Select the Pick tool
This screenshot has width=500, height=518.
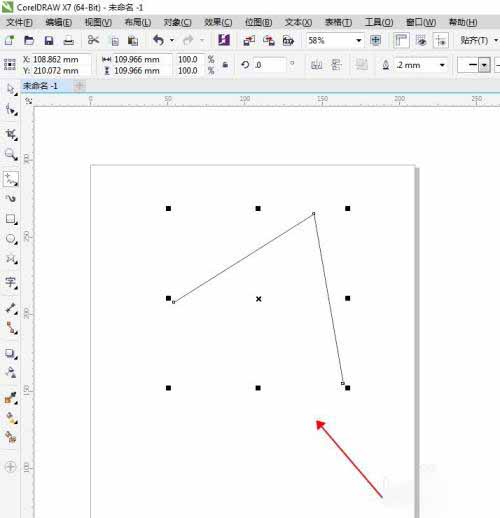(x=11, y=89)
